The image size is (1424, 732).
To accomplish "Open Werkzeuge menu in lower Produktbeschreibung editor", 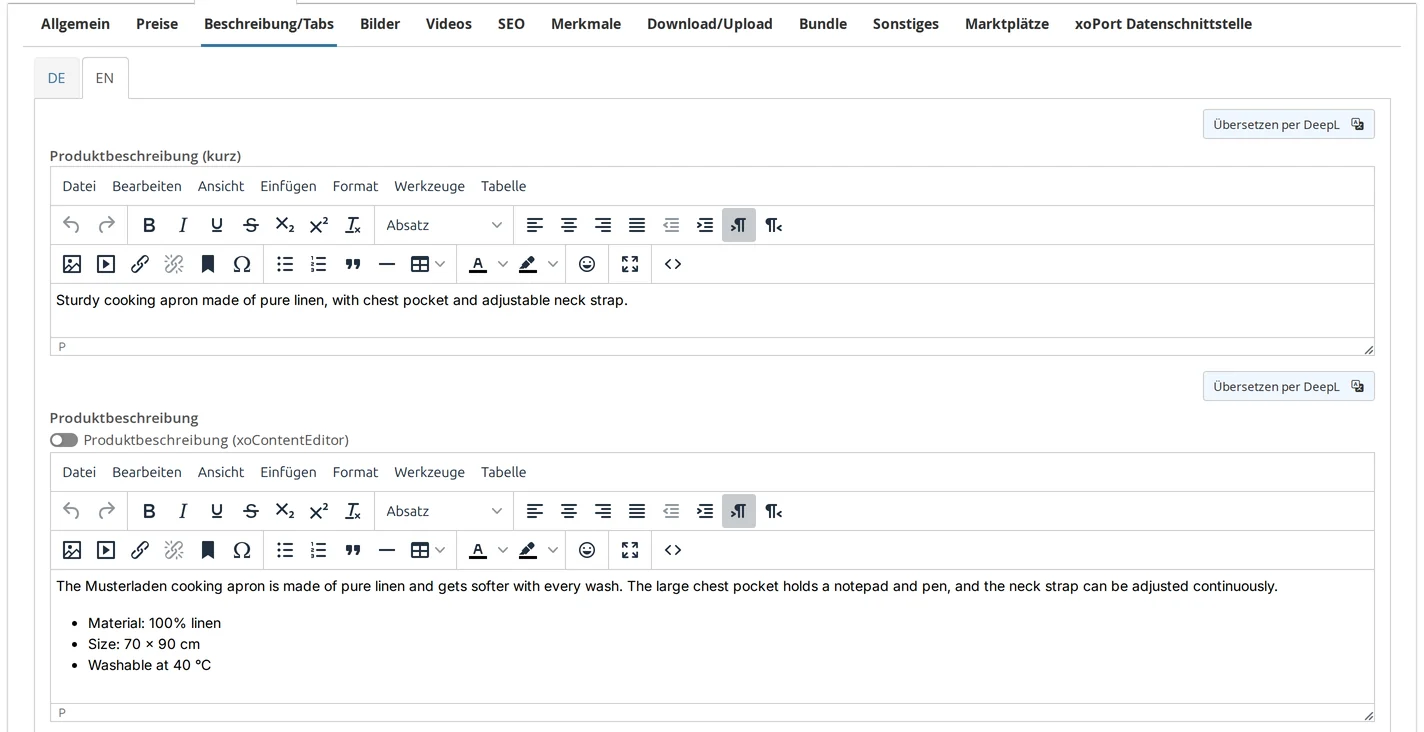I will pyautogui.click(x=429, y=472).
